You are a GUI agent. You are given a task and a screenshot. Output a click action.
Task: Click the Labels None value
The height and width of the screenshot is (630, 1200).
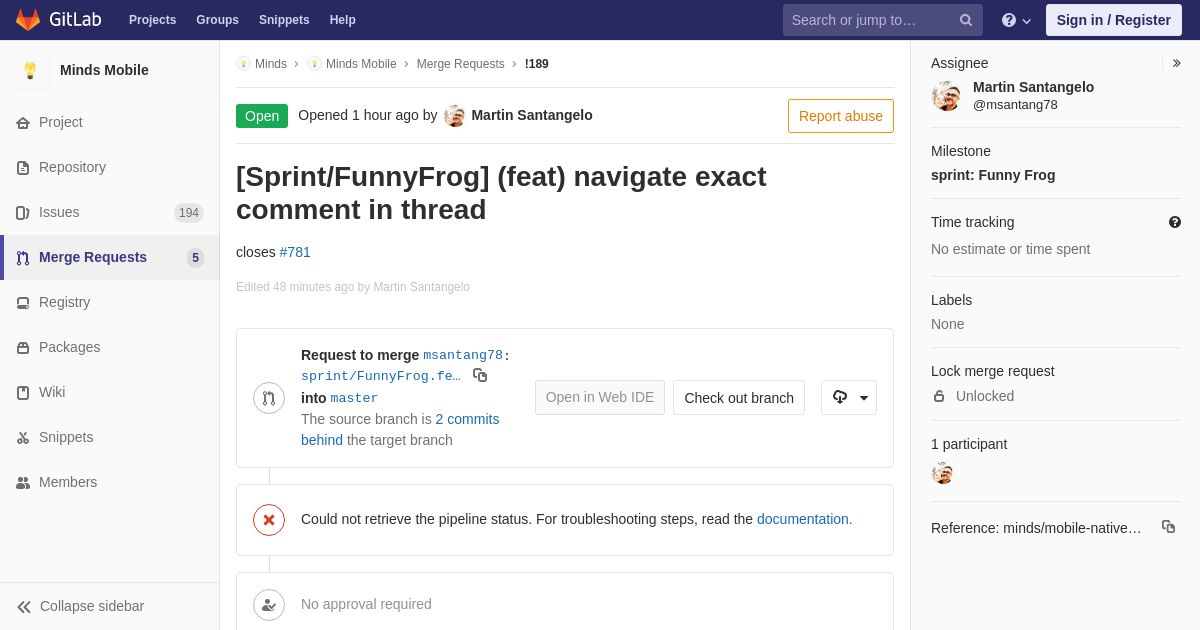[x=948, y=324]
